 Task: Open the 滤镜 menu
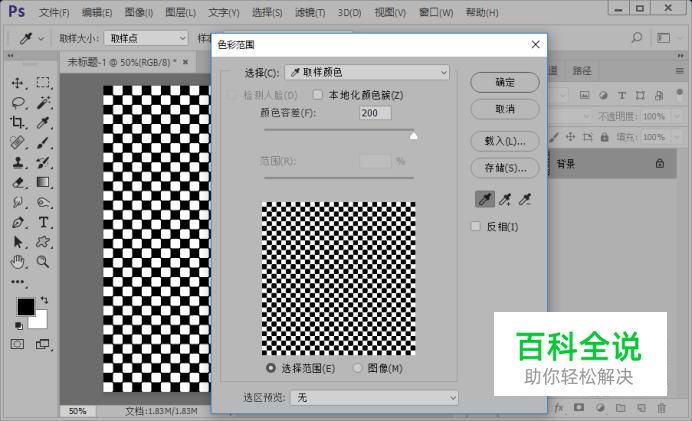click(310, 12)
